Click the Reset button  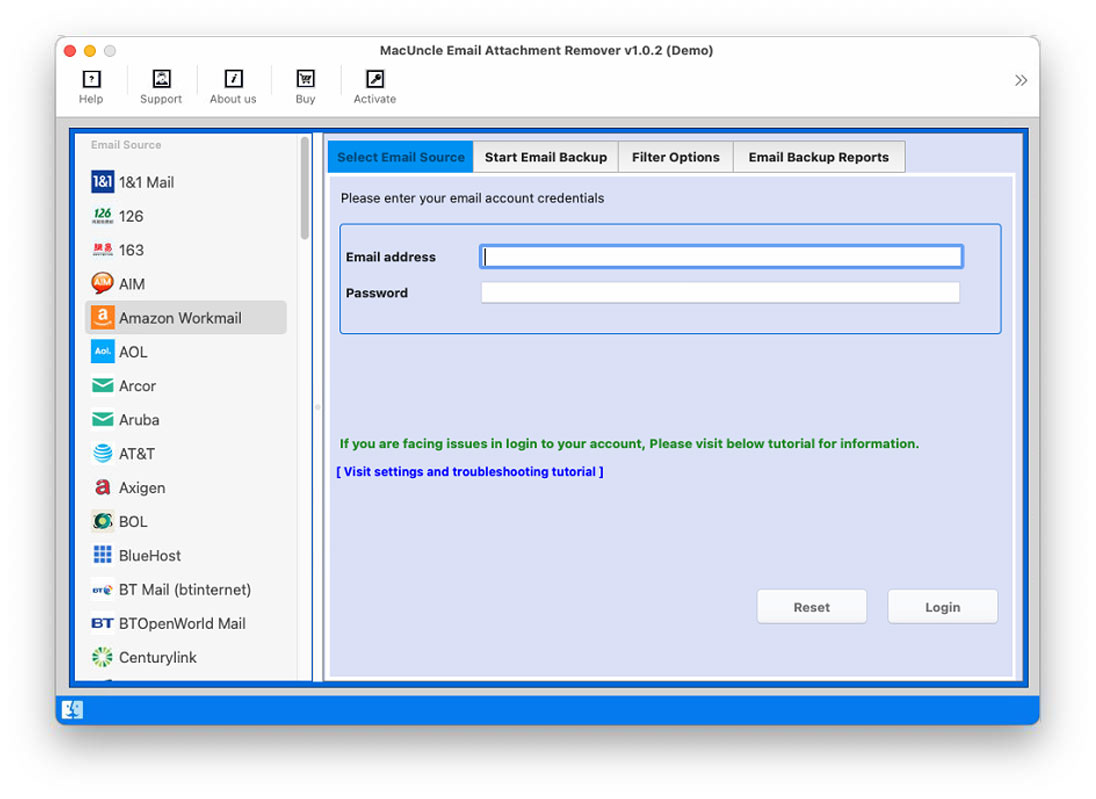(x=811, y=607)
